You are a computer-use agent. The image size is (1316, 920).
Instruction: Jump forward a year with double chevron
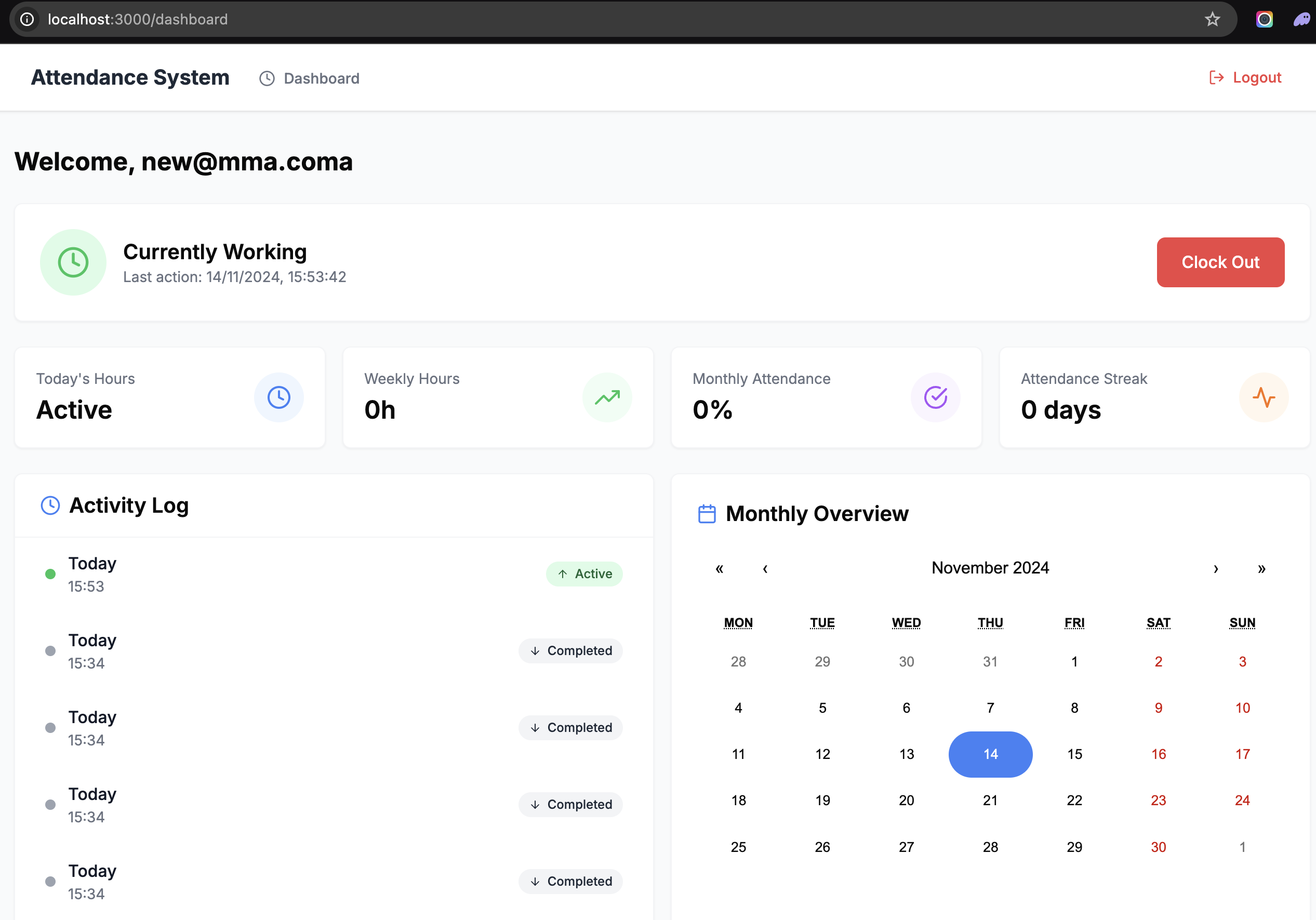click(1261, 568)
